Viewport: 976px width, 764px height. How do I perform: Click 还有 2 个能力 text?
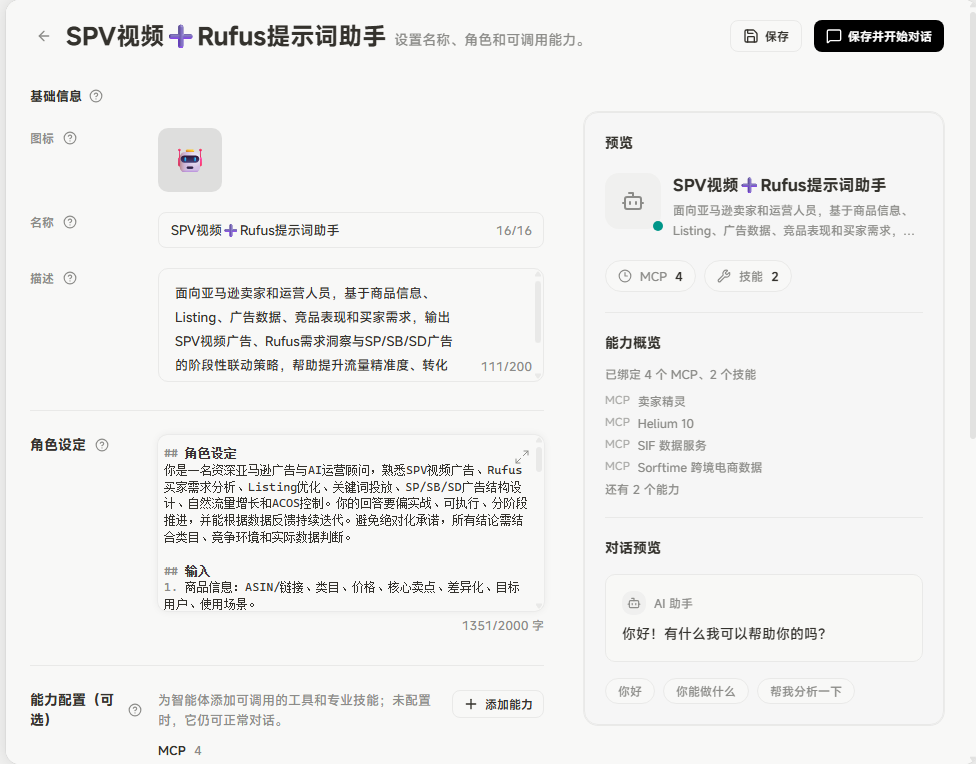click(642, 489)
